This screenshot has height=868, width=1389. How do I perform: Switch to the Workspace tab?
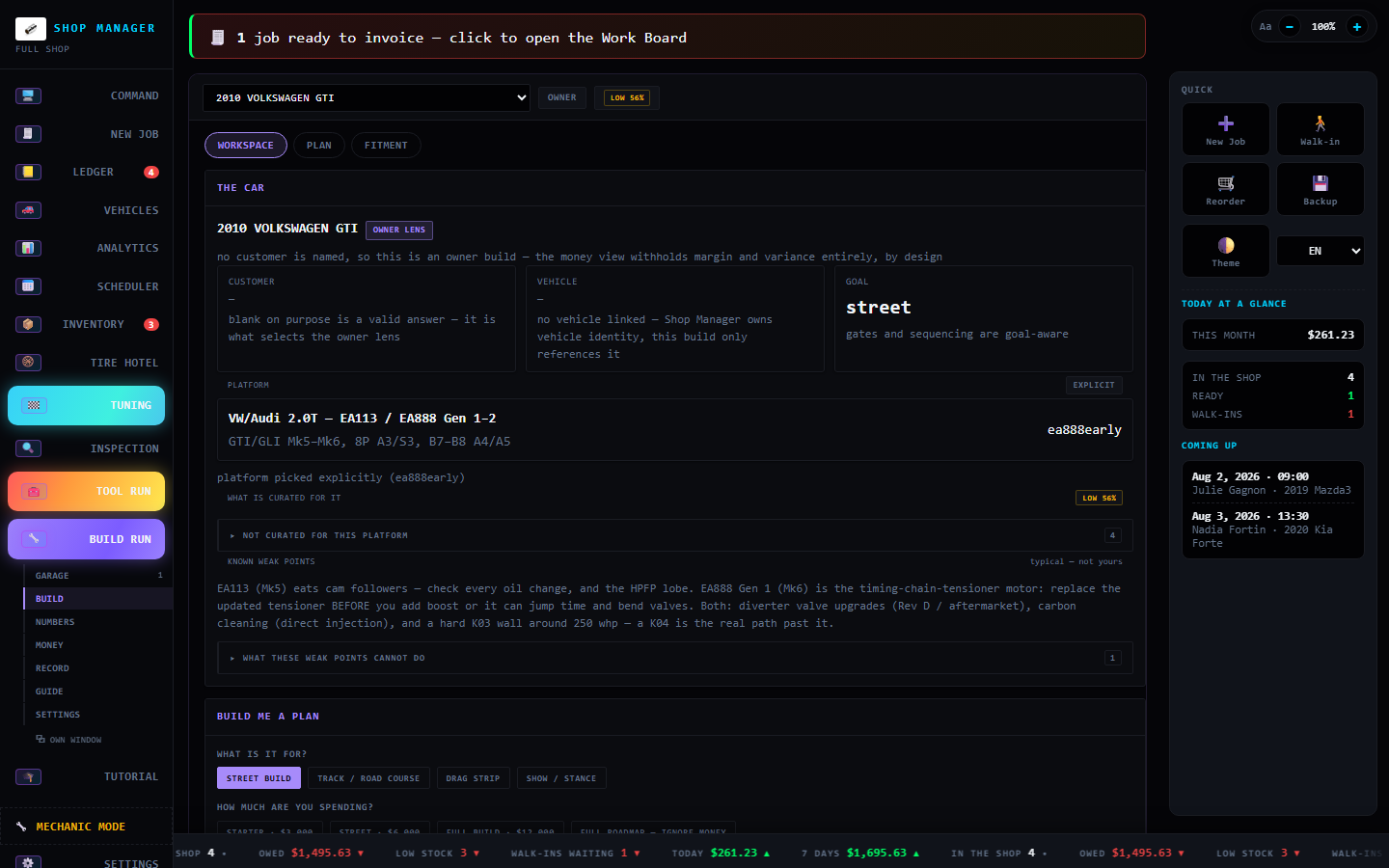point(246,146)
